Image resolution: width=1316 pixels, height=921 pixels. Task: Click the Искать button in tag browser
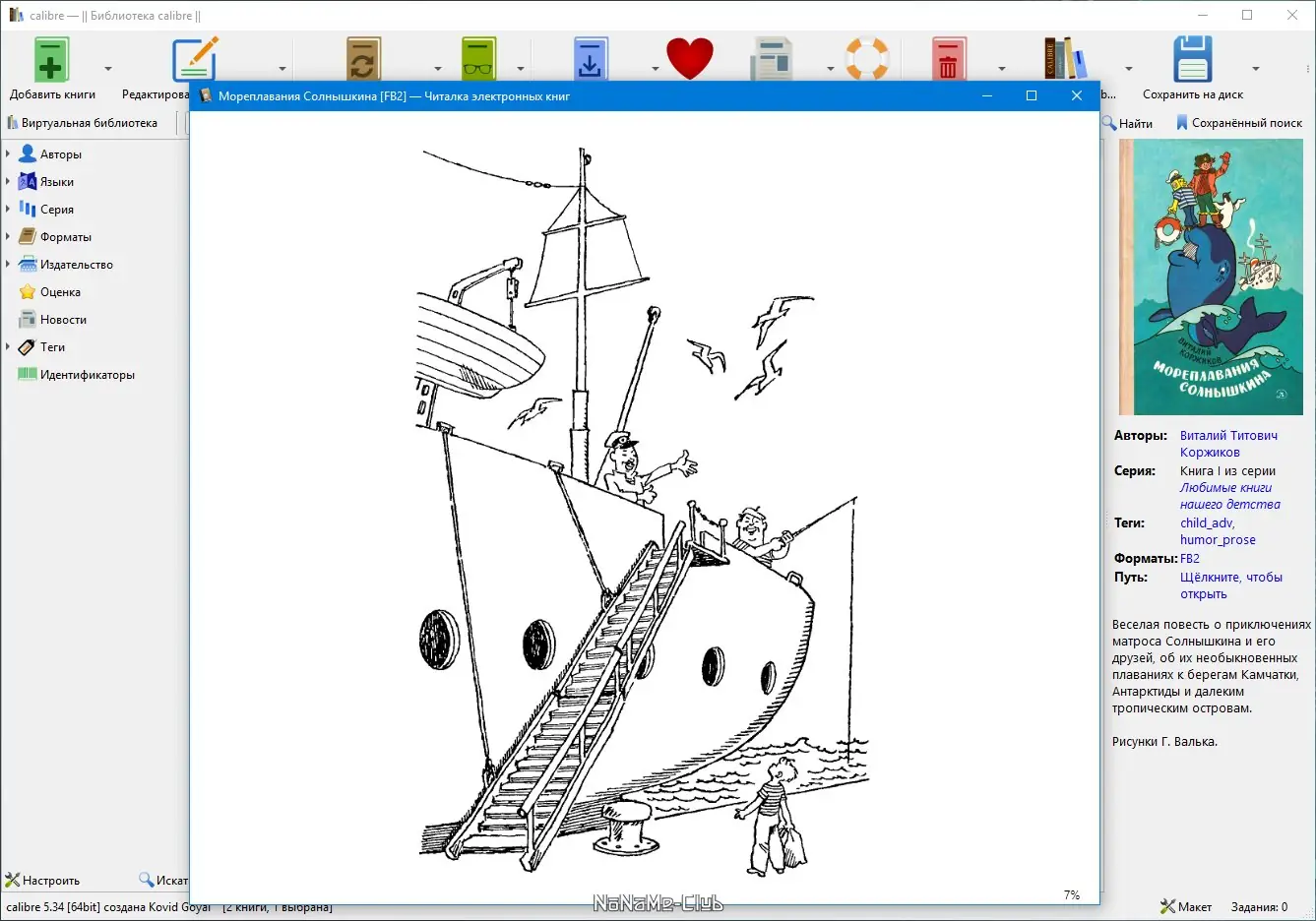point(163,881)
